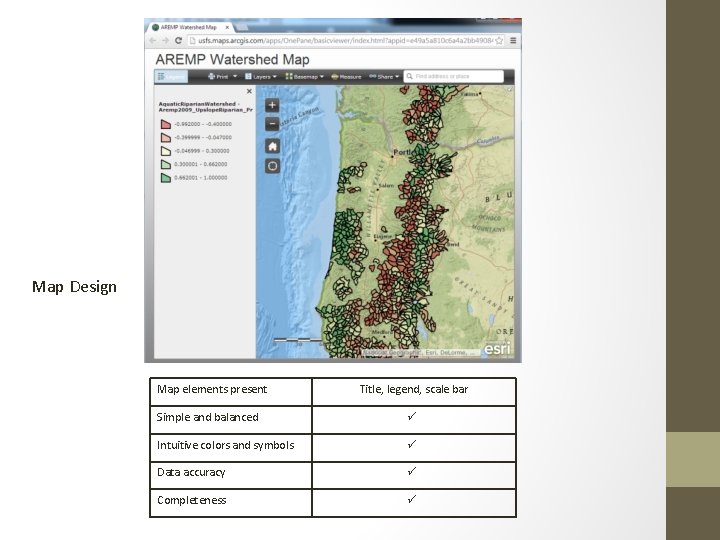The width and height of the screenshot is (720, 540).
Task: Return to the default map extent via Home
Action: pyautogui.click(x=272, y=146)
